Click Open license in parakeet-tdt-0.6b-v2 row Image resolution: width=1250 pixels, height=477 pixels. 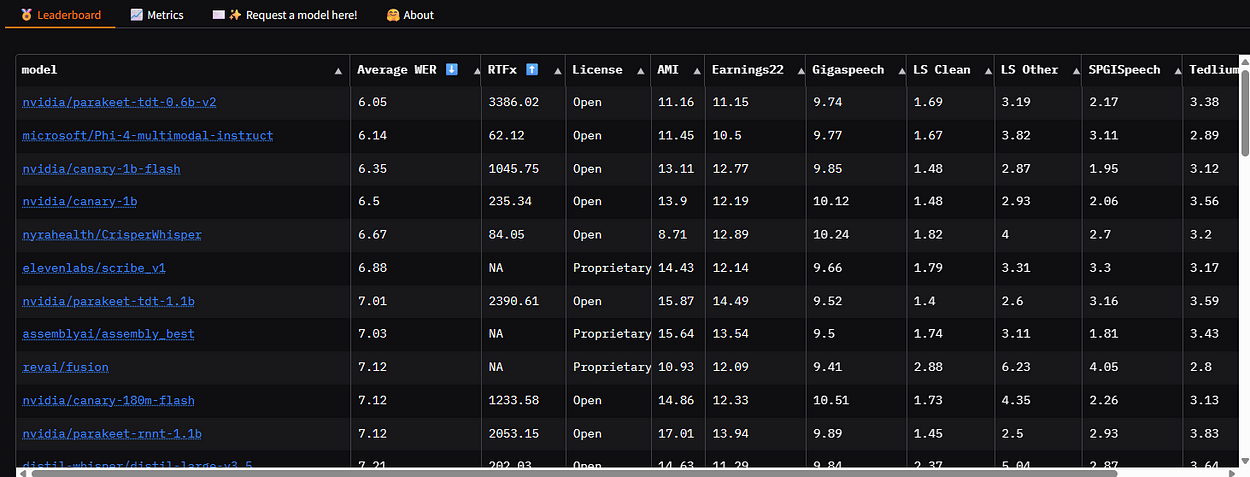(x=587, y=102)
